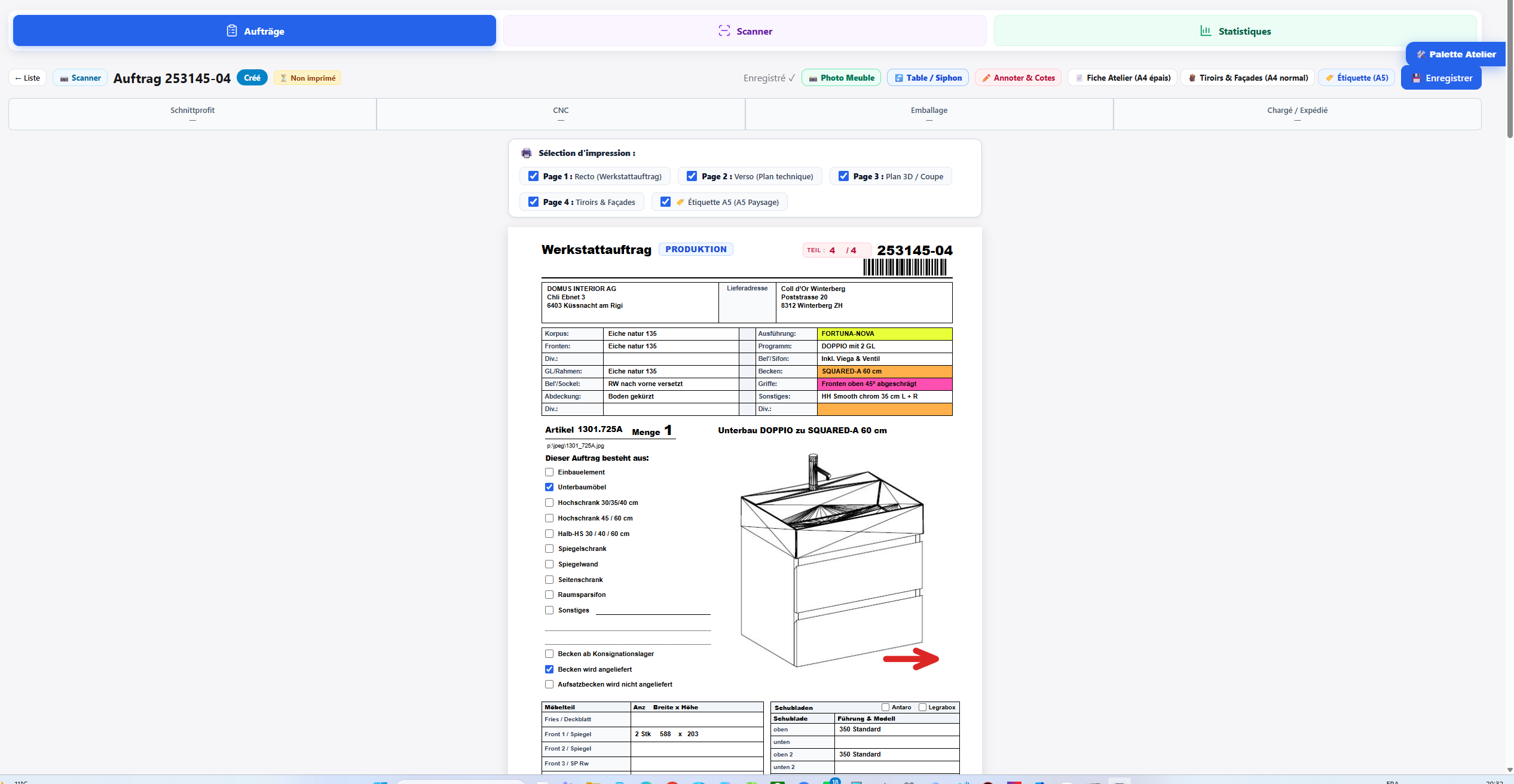Check Becken ab Konsignationslager checkbox

coord(549,654)
